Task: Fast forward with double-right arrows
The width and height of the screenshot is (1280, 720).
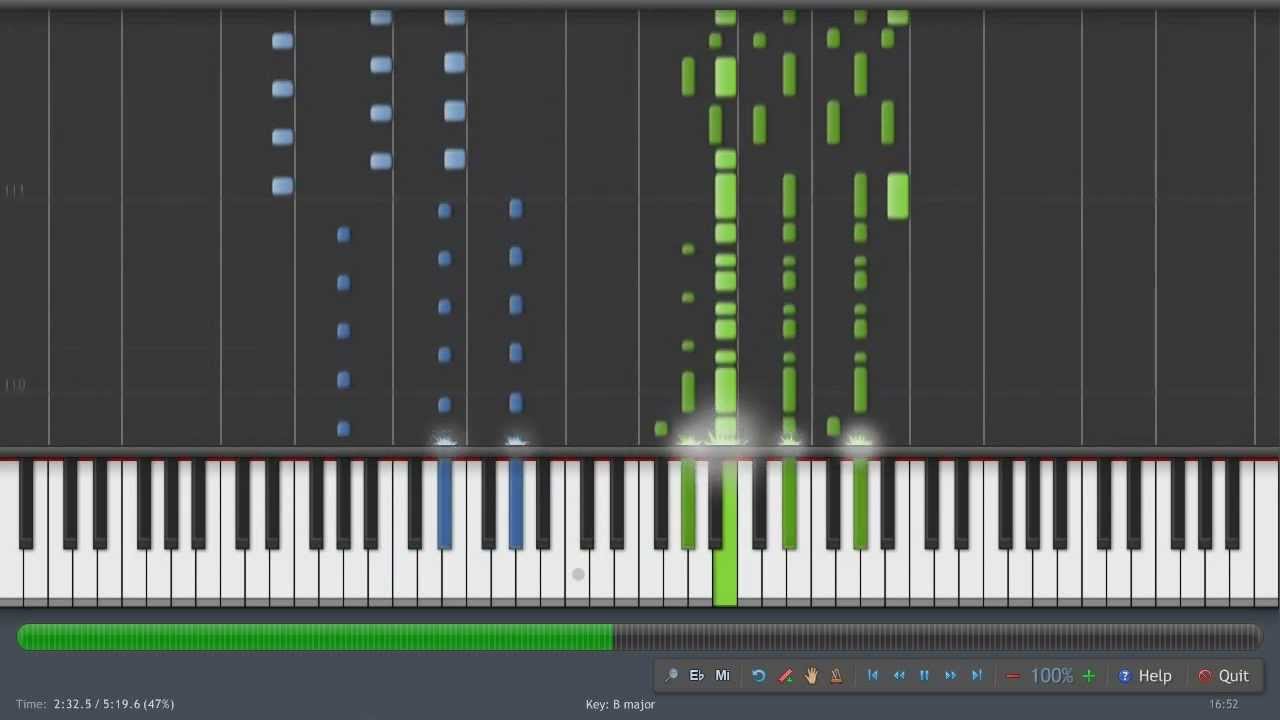Action: [x=951, y=676]
